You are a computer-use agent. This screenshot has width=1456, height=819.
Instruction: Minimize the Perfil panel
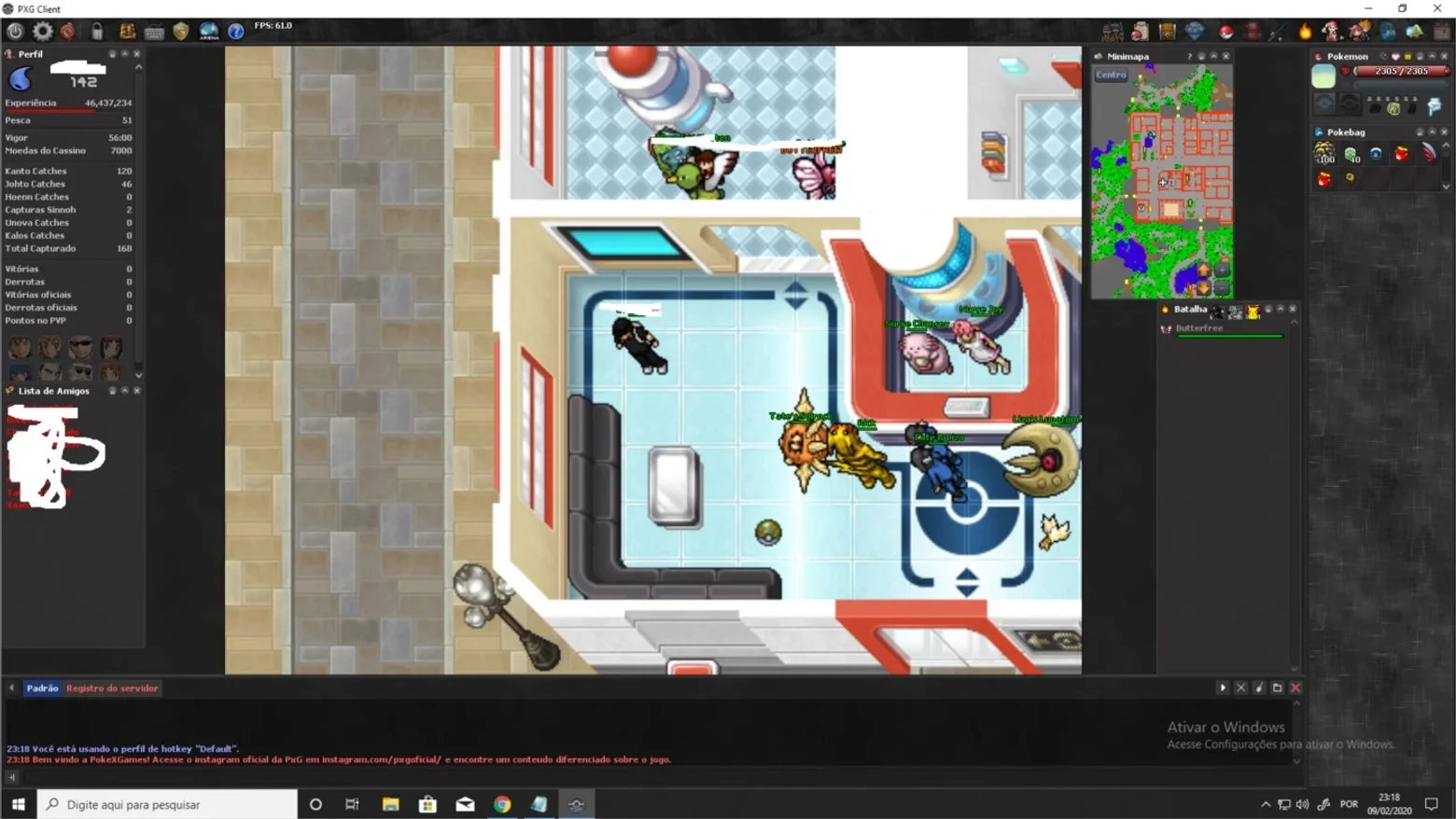[x=125, y=54]
